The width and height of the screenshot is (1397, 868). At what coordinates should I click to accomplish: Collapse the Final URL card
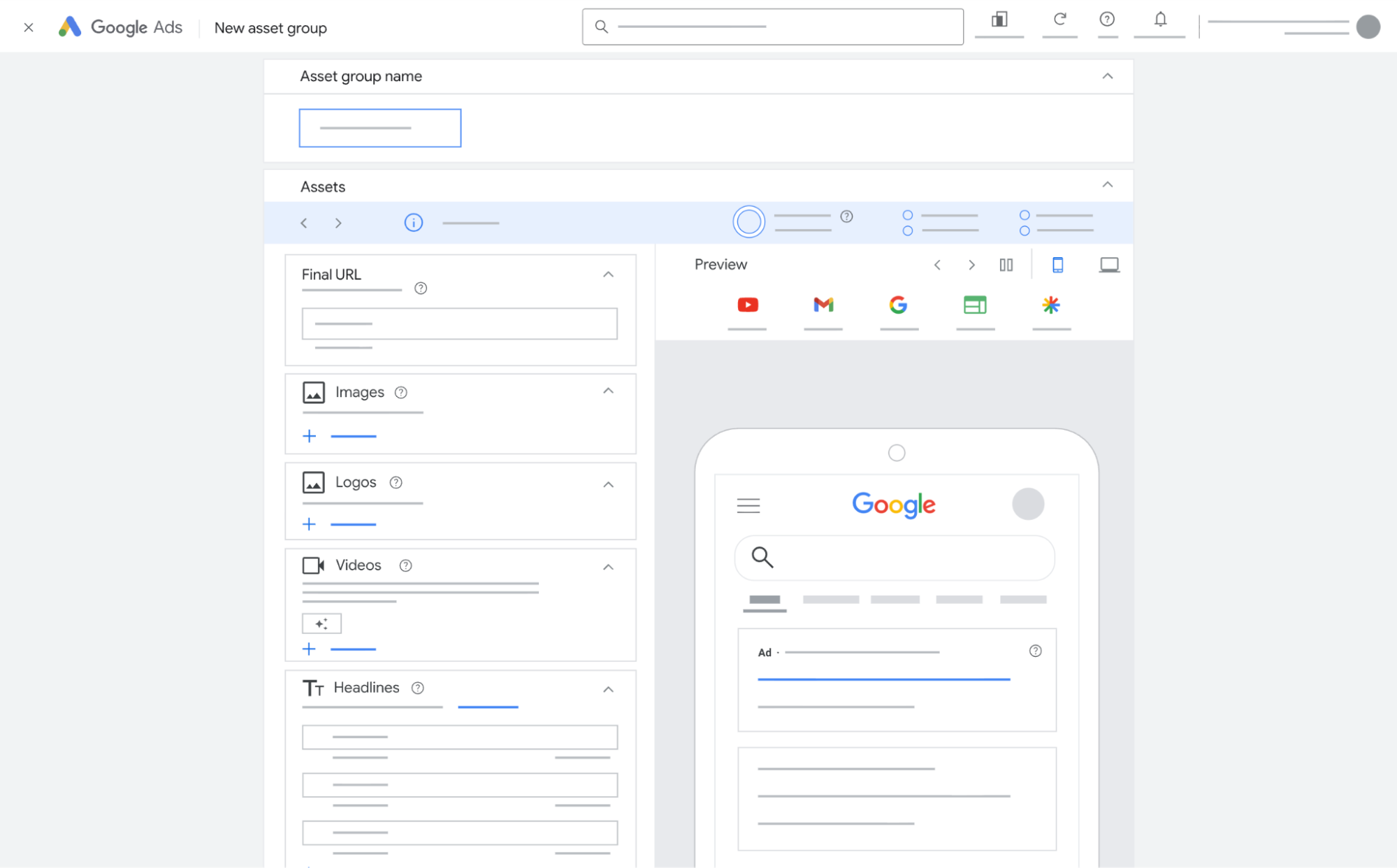coord(609,275)
